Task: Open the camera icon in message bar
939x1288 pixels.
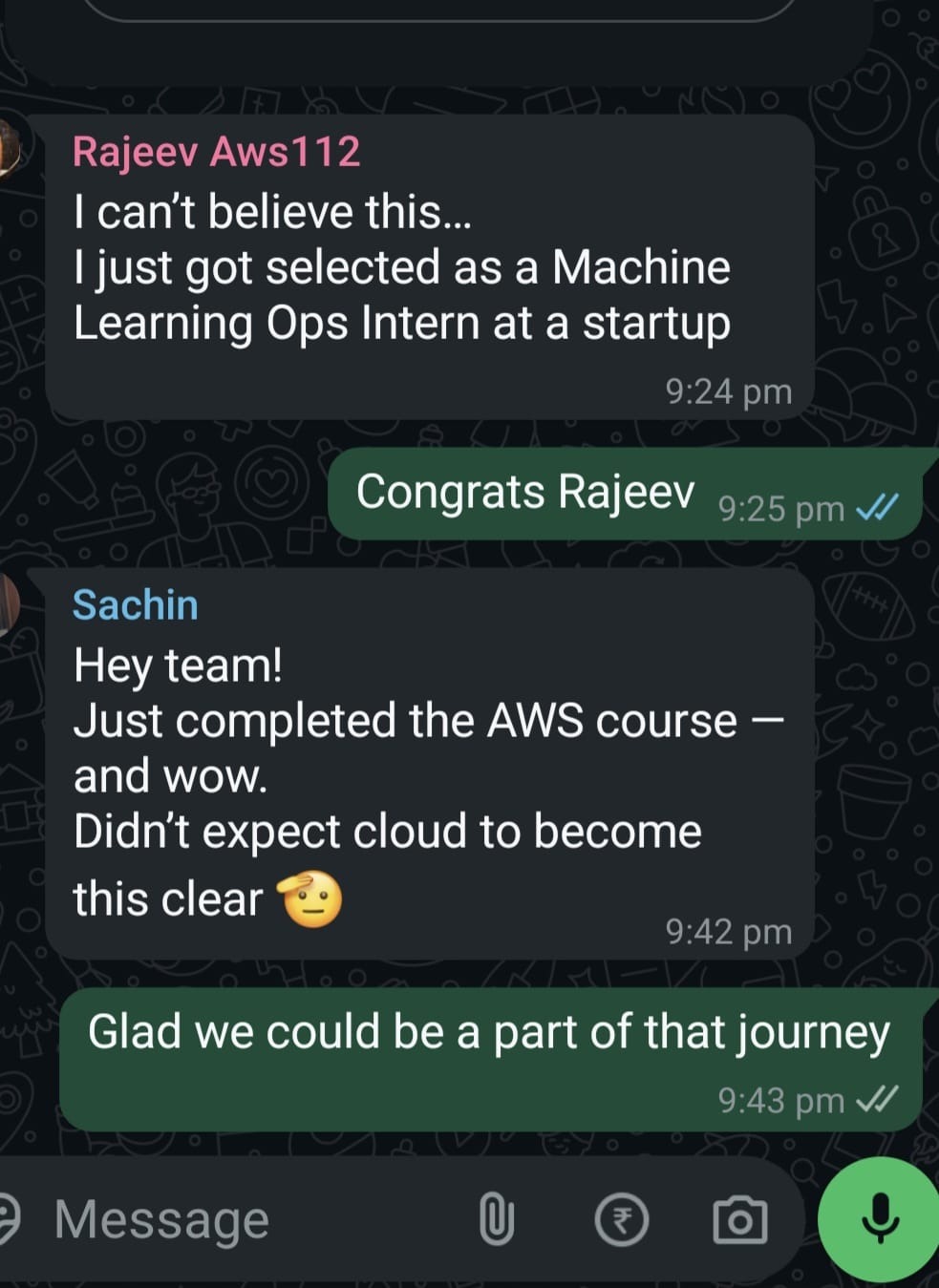Action: (740, 1219)
